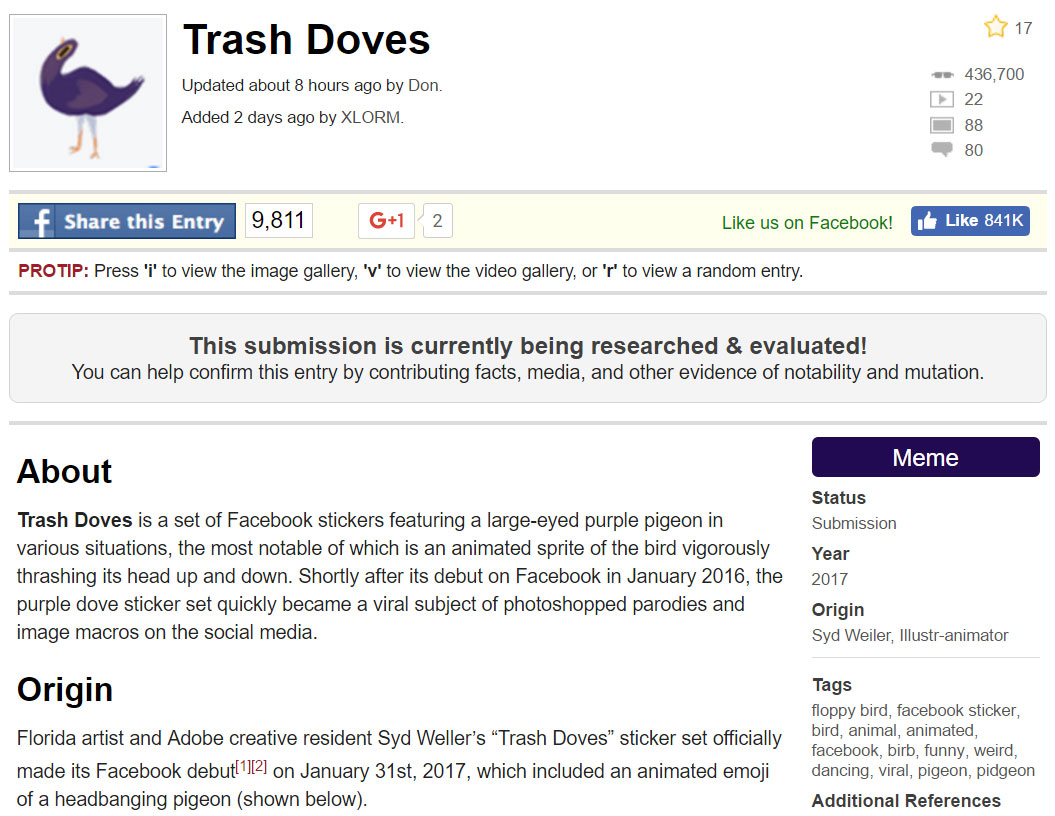
Task: Open the Trash Doves pigeon thumbnail
Action: pyautogui.click(x=88, y=93)
